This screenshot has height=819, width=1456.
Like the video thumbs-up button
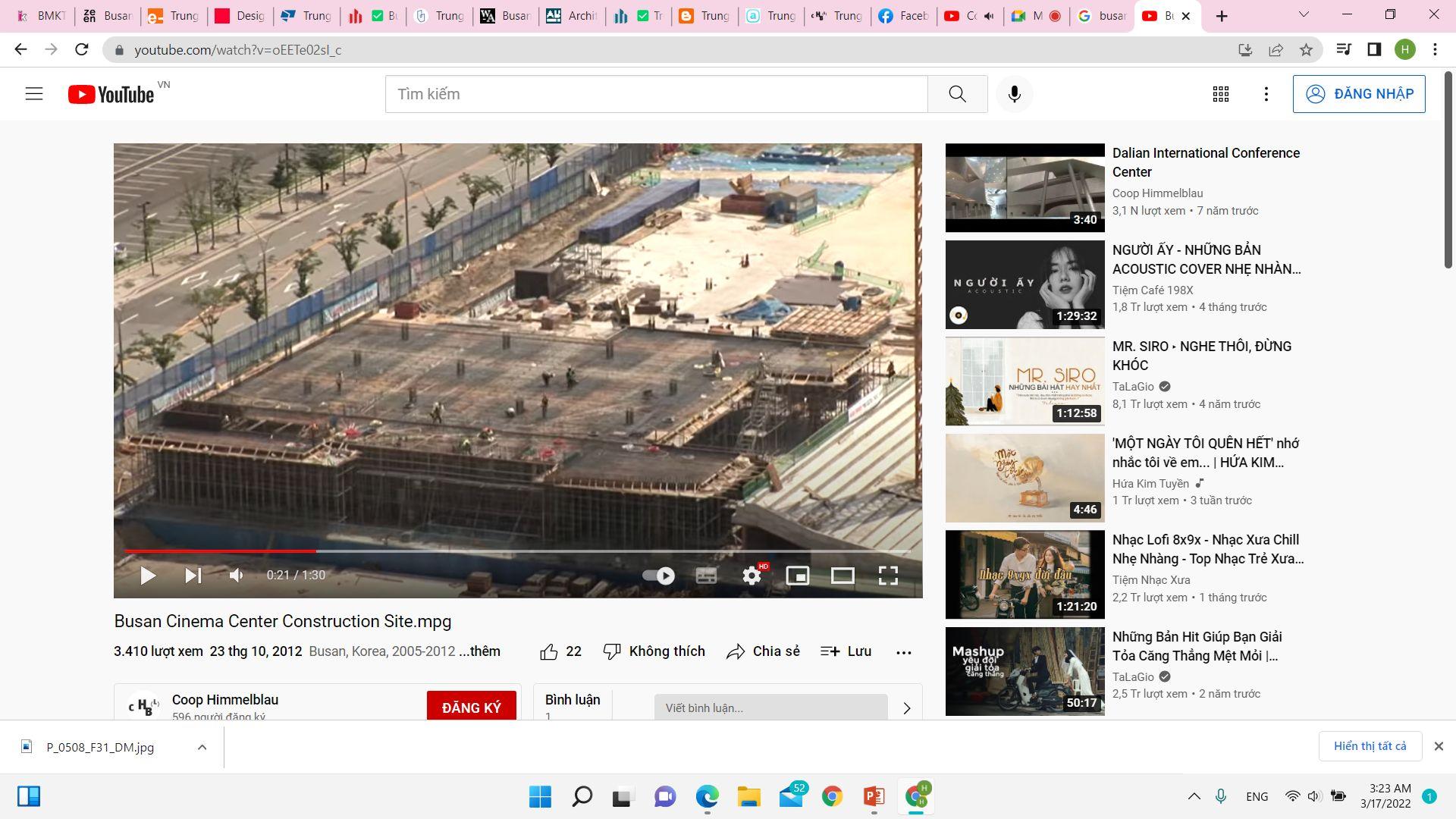tap(550, 651)
